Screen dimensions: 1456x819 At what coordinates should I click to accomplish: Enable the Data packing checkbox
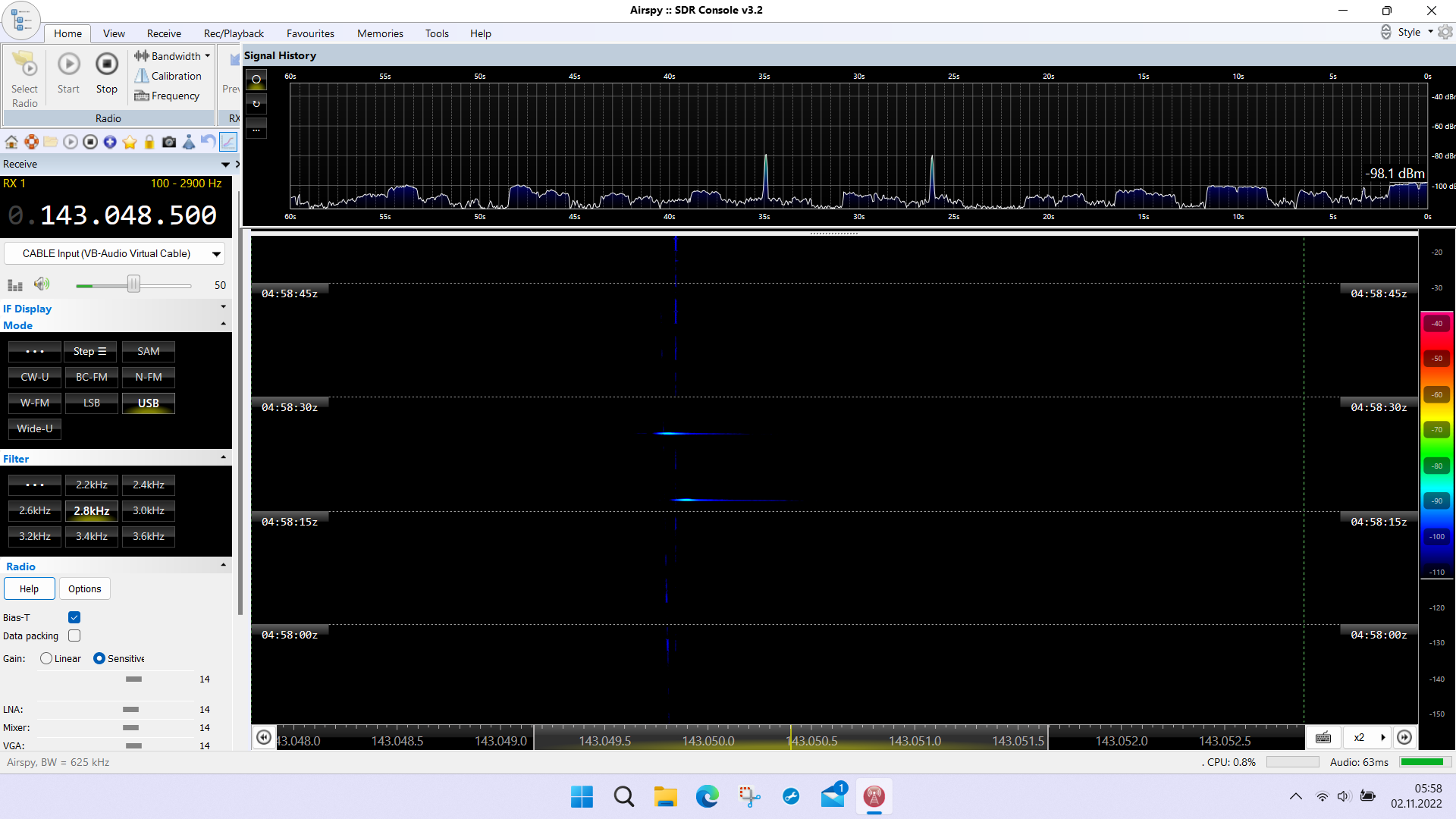coord(74,635)
